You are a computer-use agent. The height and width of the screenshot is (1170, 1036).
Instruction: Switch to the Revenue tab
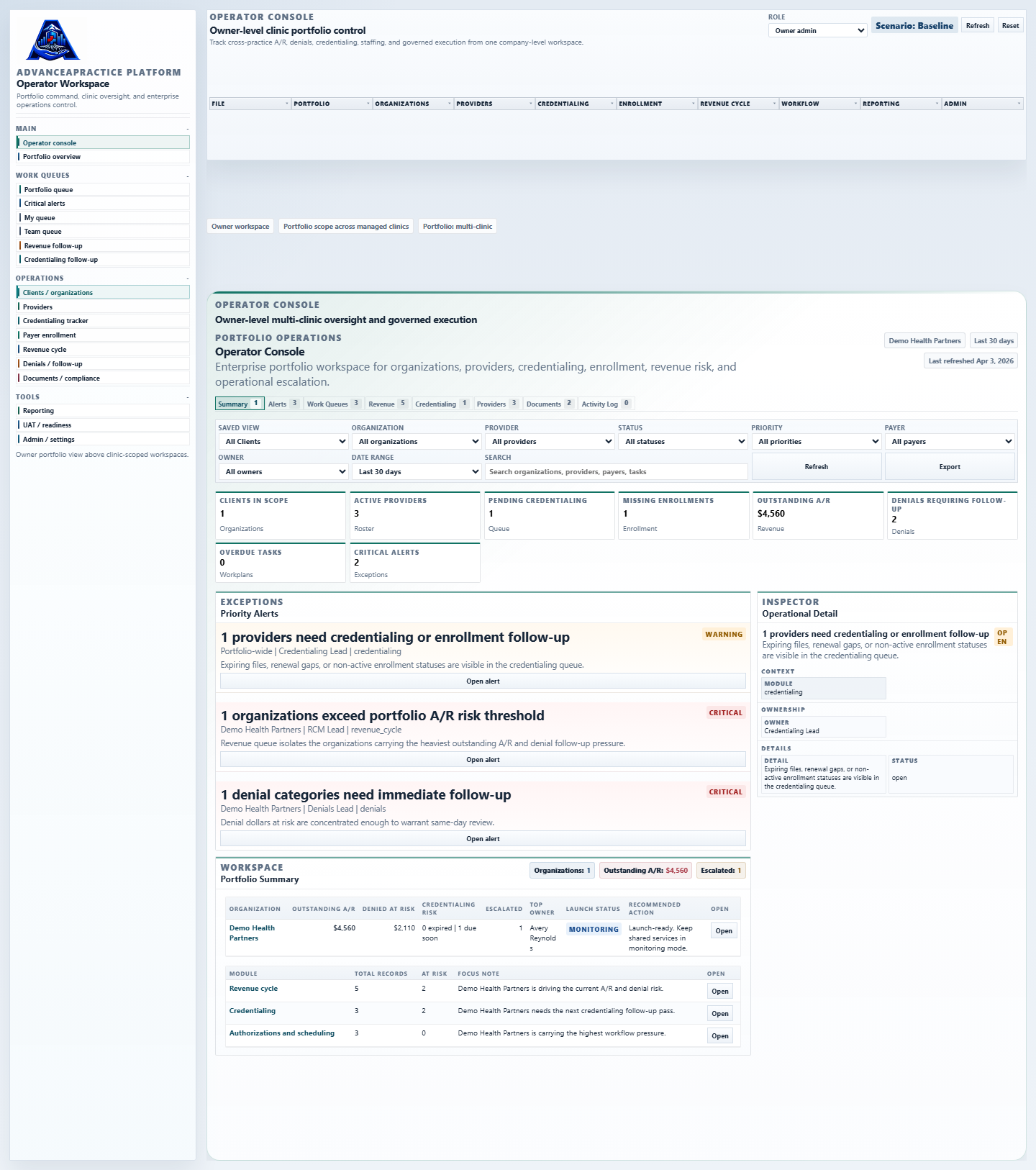point(387,404)
